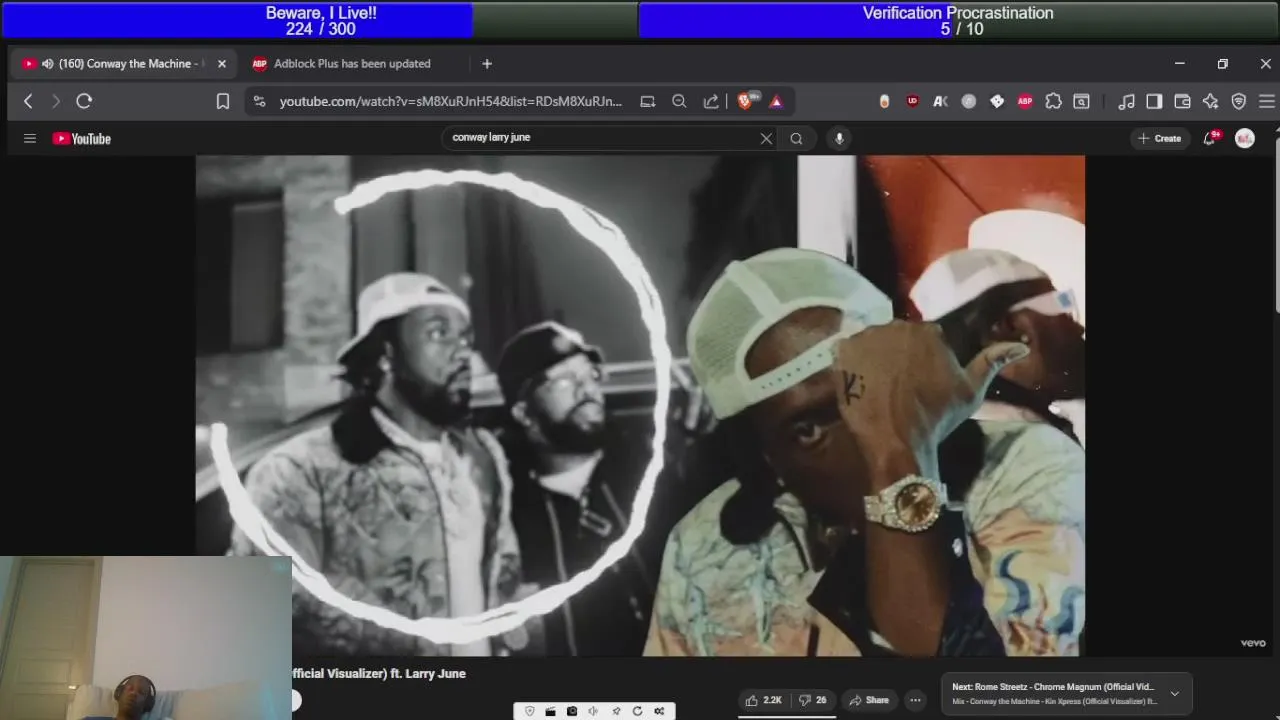Click the settings gears in floating toolbar
This screenshot has width=1280, height=720.
[659, 711]
